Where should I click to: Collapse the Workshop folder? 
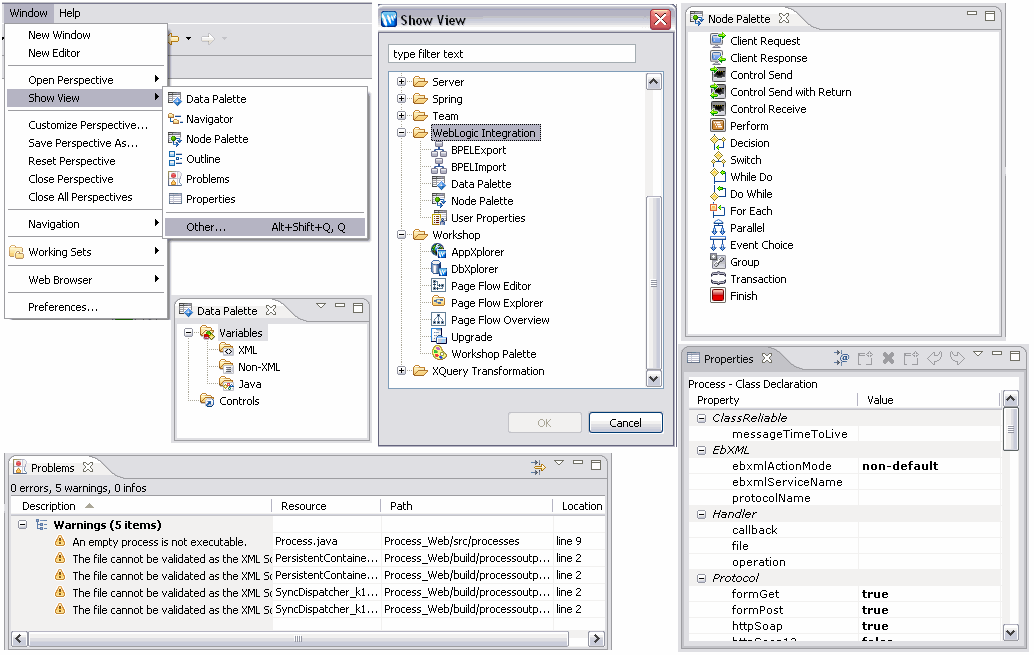(402, 235)
